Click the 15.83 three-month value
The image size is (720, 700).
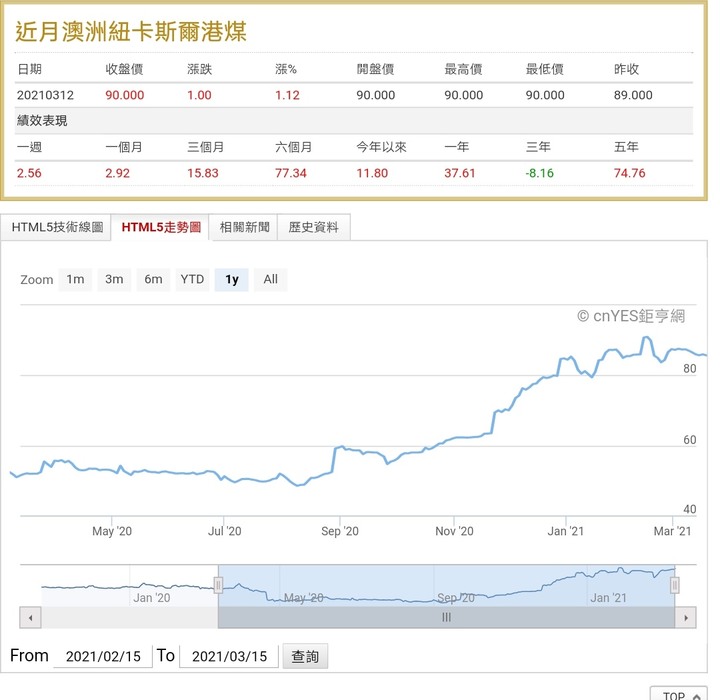point(202,174)
